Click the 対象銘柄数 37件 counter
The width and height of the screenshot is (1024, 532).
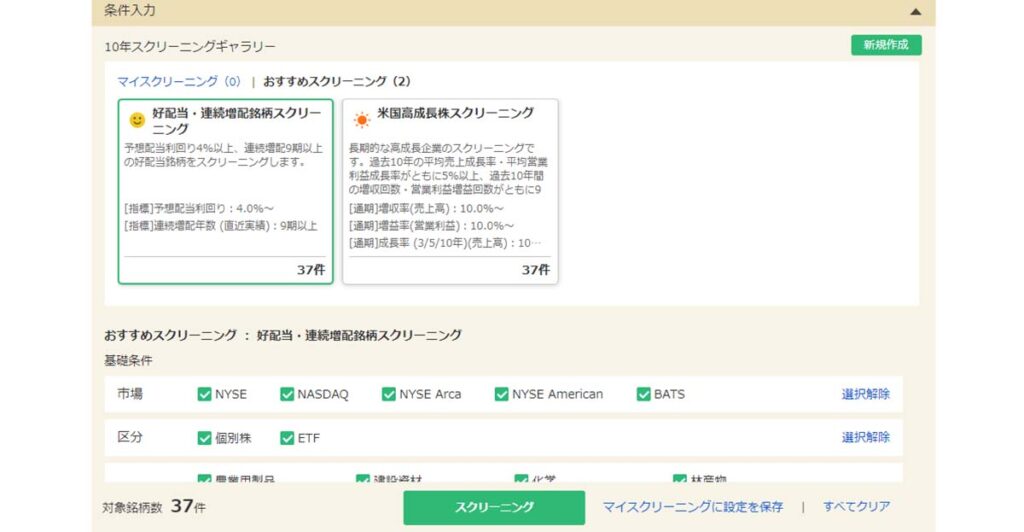(x=153, y=507)
